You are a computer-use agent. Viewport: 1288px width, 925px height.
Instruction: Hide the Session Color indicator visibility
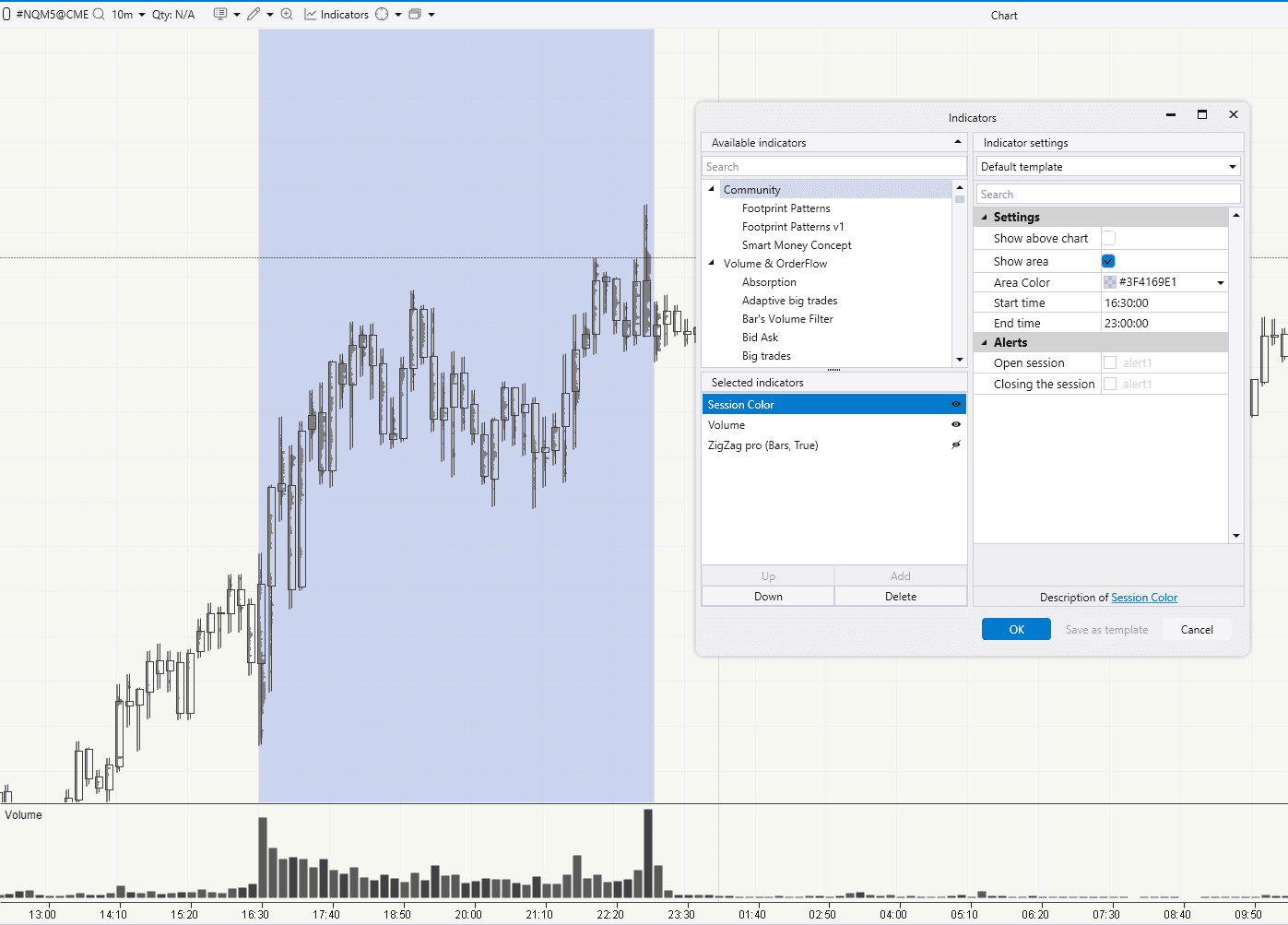(956, 404)
